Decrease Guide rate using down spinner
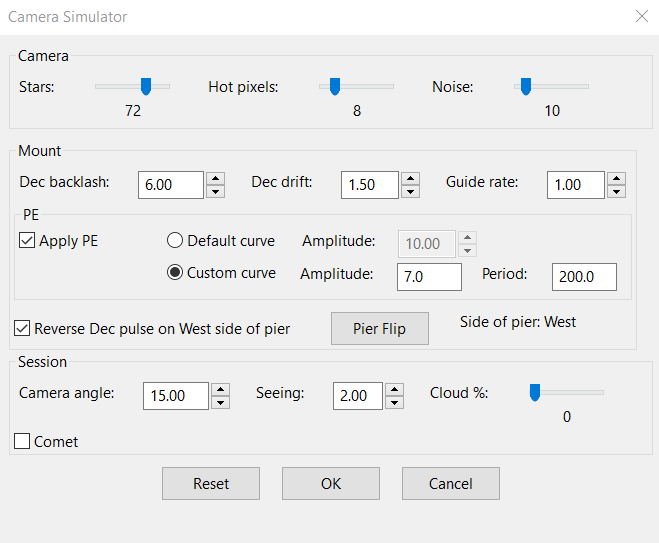Image resolution: width=659 pixels, height=543 pixels. tap(616, 191)
